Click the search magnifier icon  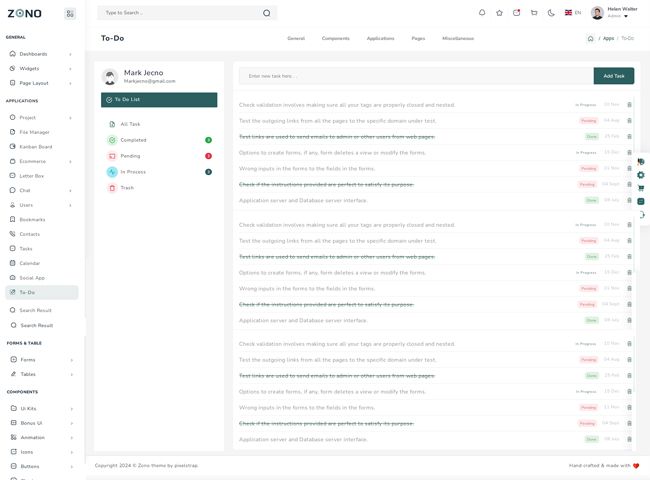(266, 13)
